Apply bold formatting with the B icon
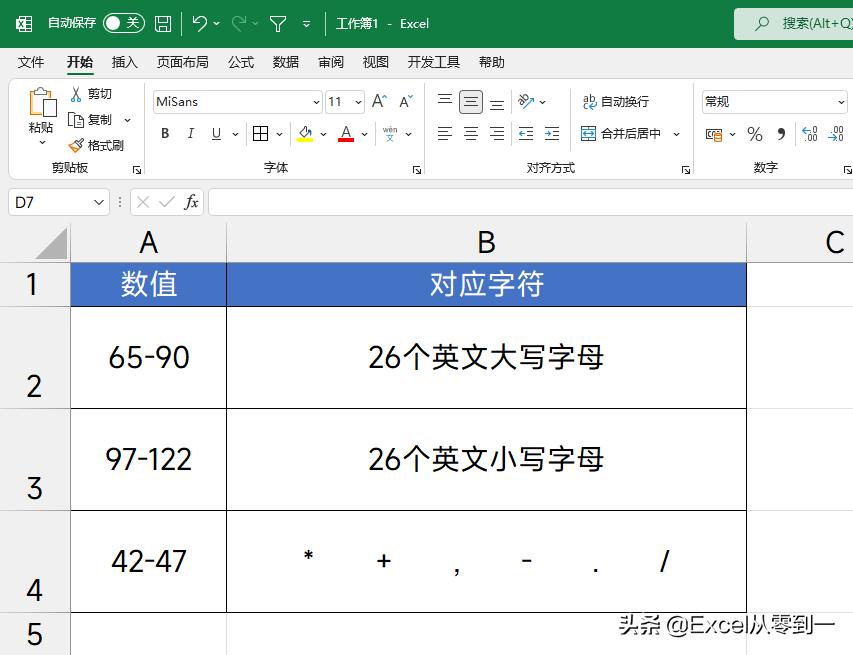 pos(164,133)
